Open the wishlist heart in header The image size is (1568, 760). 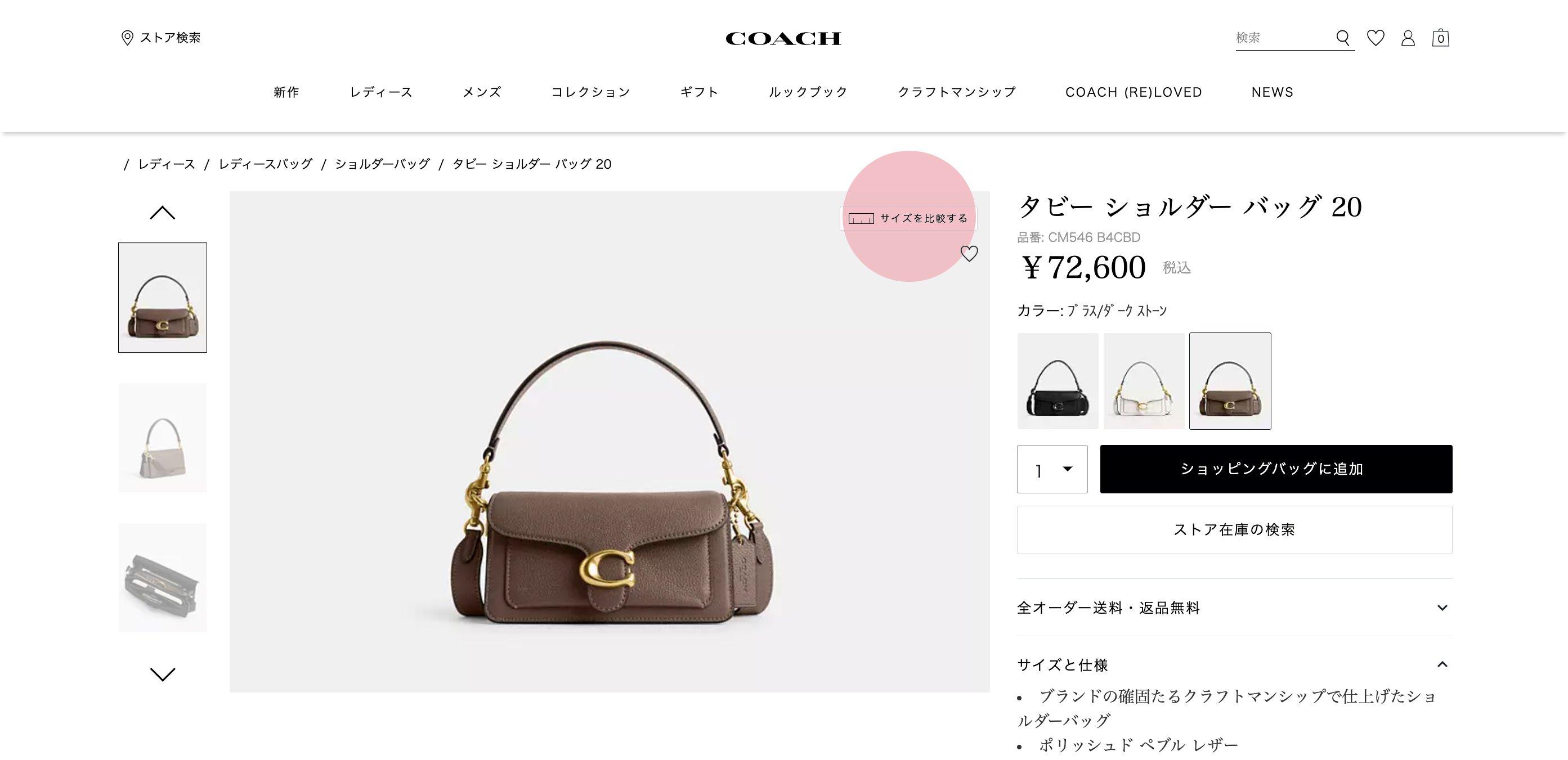(x=1376, y=38)
